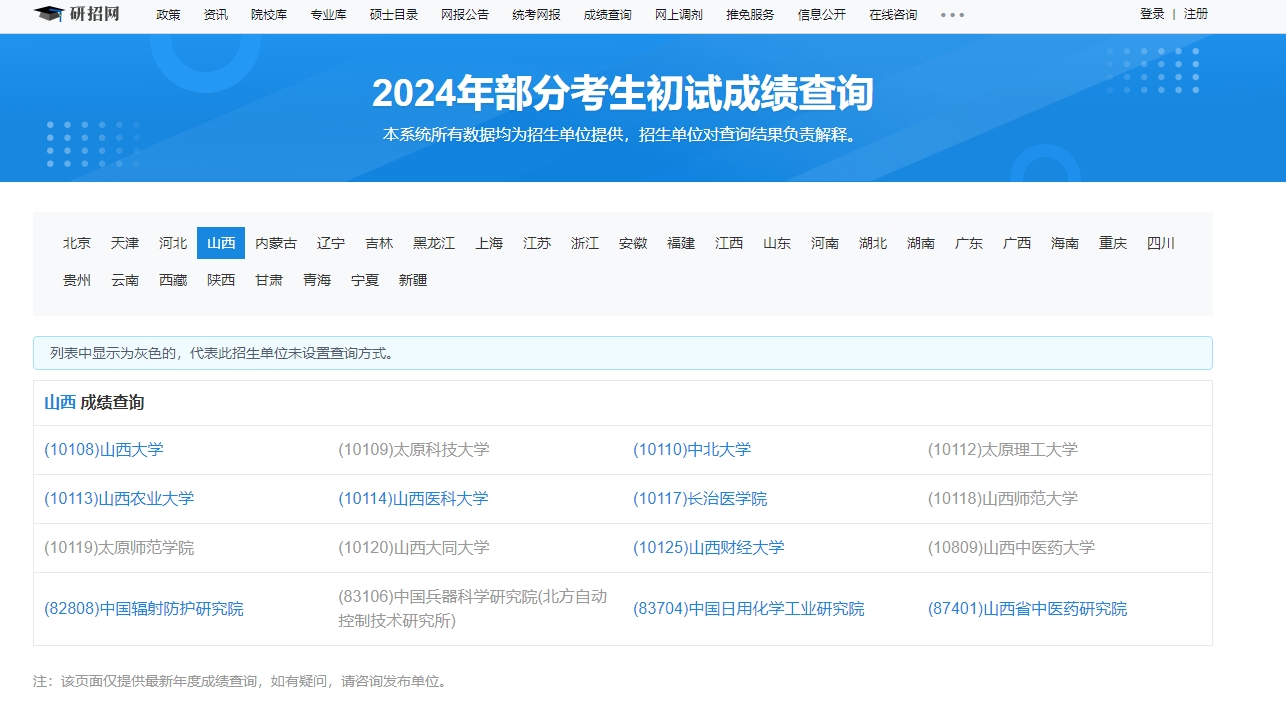The image size is (1286, 725).
Task: Go to 专业库 in top navigation
Action: [328, 15]
